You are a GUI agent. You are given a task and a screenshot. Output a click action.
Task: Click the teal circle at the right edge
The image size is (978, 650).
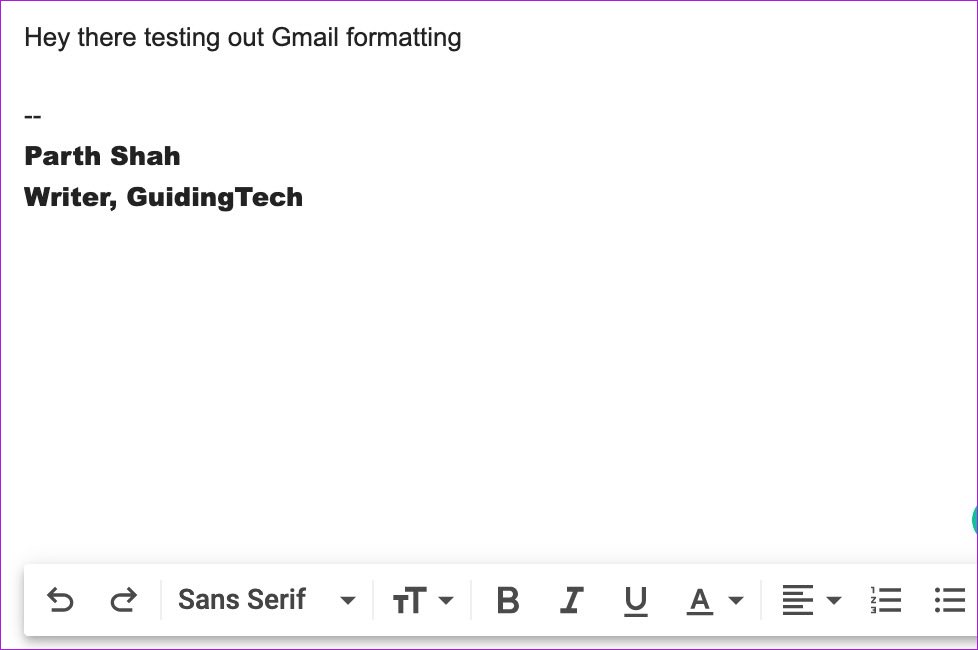974,520
